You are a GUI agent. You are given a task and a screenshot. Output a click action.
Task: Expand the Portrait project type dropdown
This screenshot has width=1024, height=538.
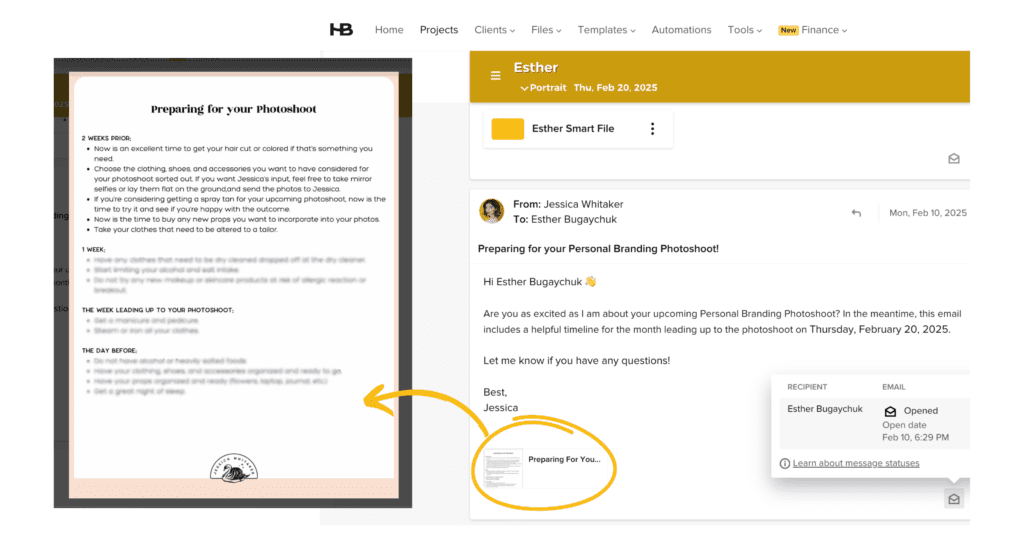[543, 87]
